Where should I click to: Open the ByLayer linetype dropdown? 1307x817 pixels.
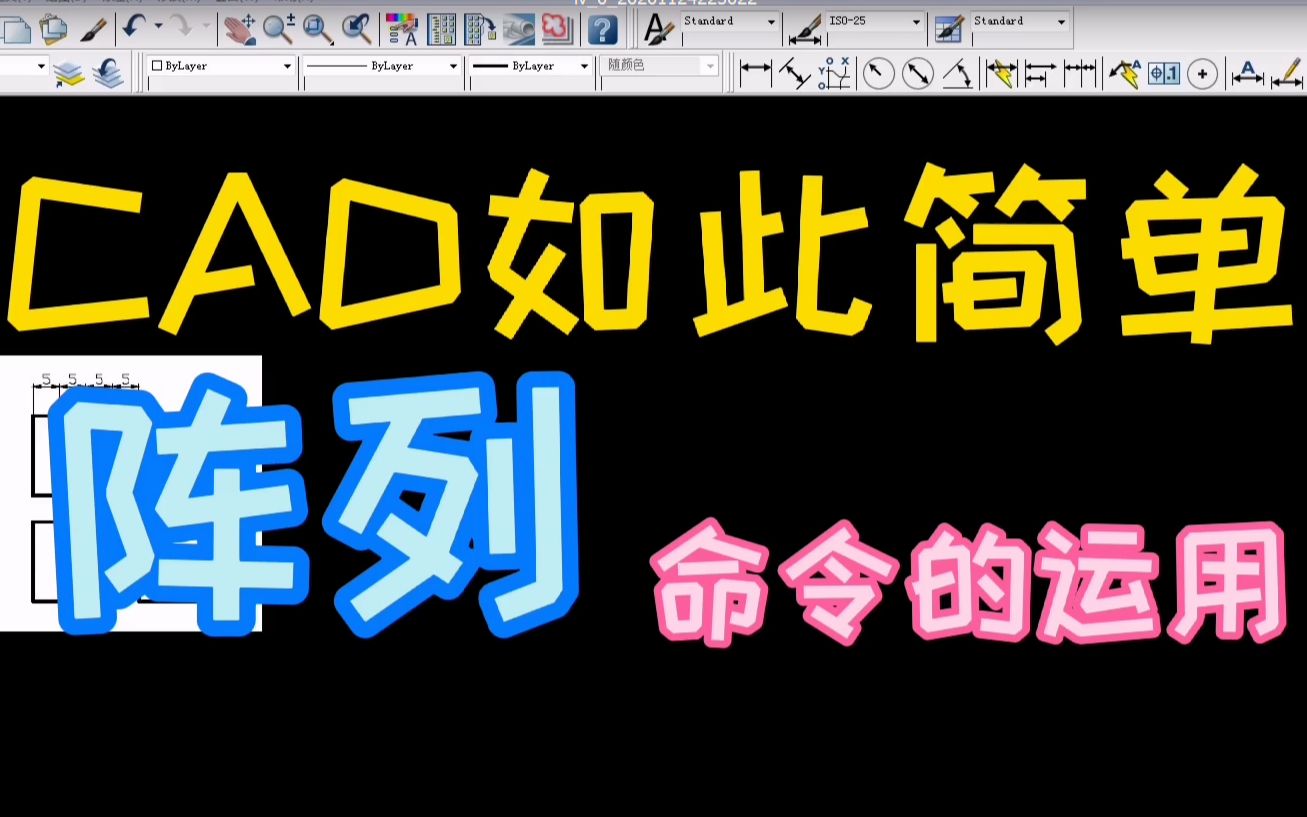(382, 66)
